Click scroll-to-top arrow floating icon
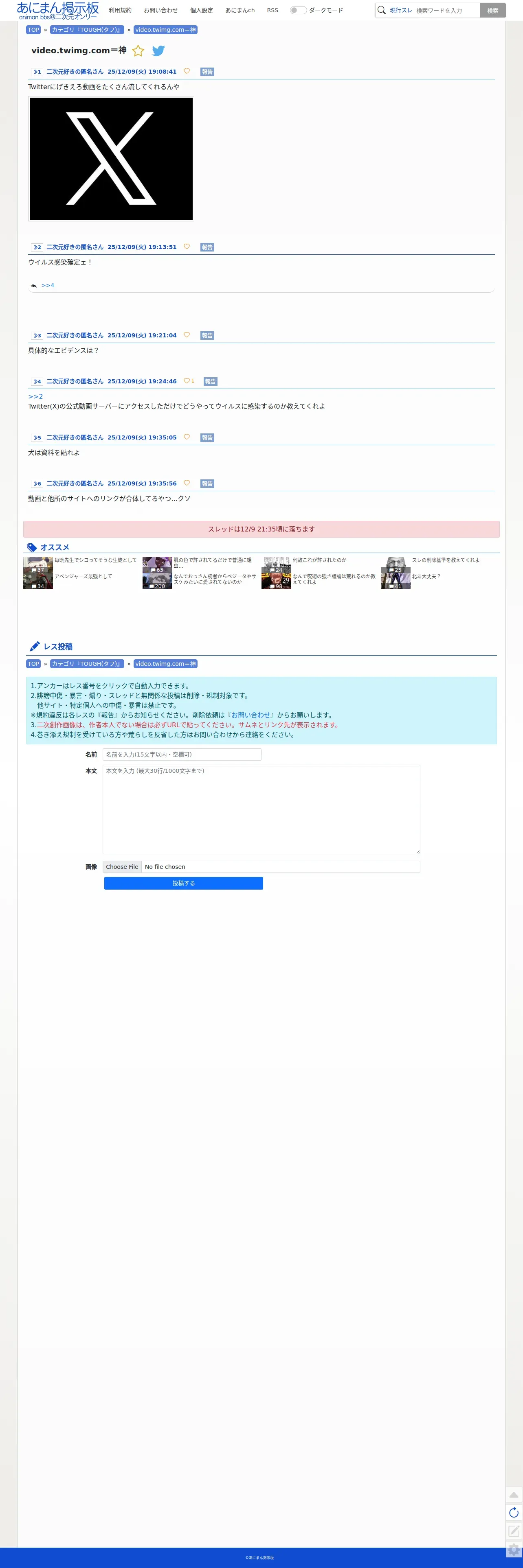The height and width of the screenshot is (1568, 523). coord(514,1495)
